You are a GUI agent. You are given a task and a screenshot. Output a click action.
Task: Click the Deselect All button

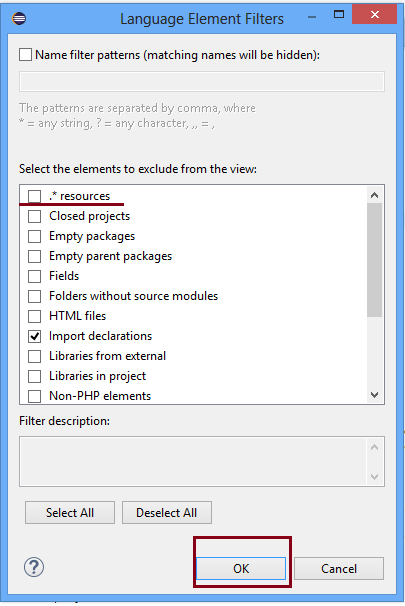point(167,512)
